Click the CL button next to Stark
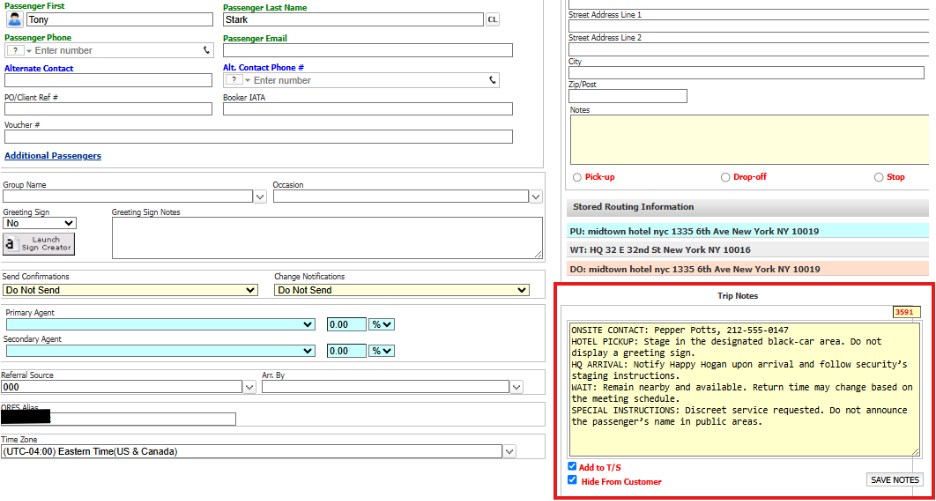 492,20
